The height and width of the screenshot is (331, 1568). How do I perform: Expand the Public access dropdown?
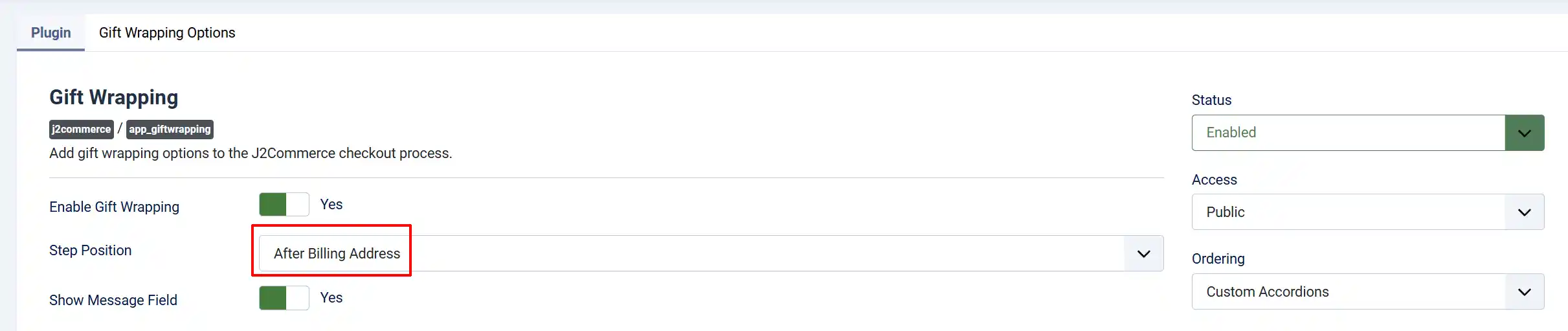click(x=1368, y=212)
